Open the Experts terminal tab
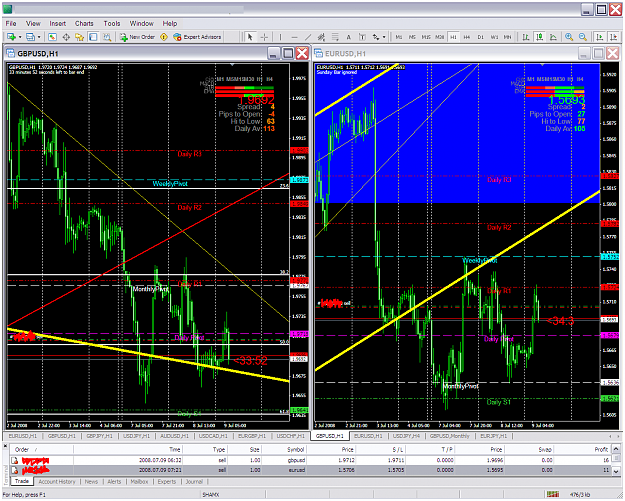This screenshot has height=501, width=625. [x=167, y=482]
